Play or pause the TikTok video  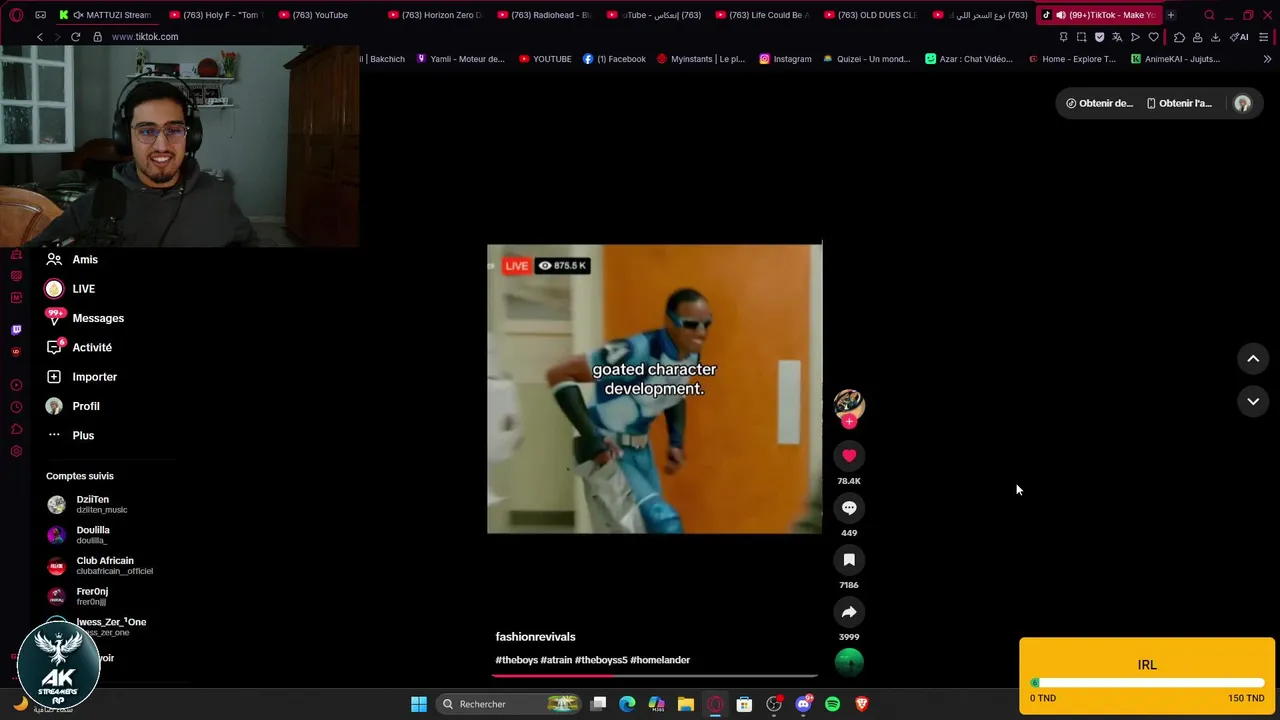pyautogui.click(x=655, y=389)
